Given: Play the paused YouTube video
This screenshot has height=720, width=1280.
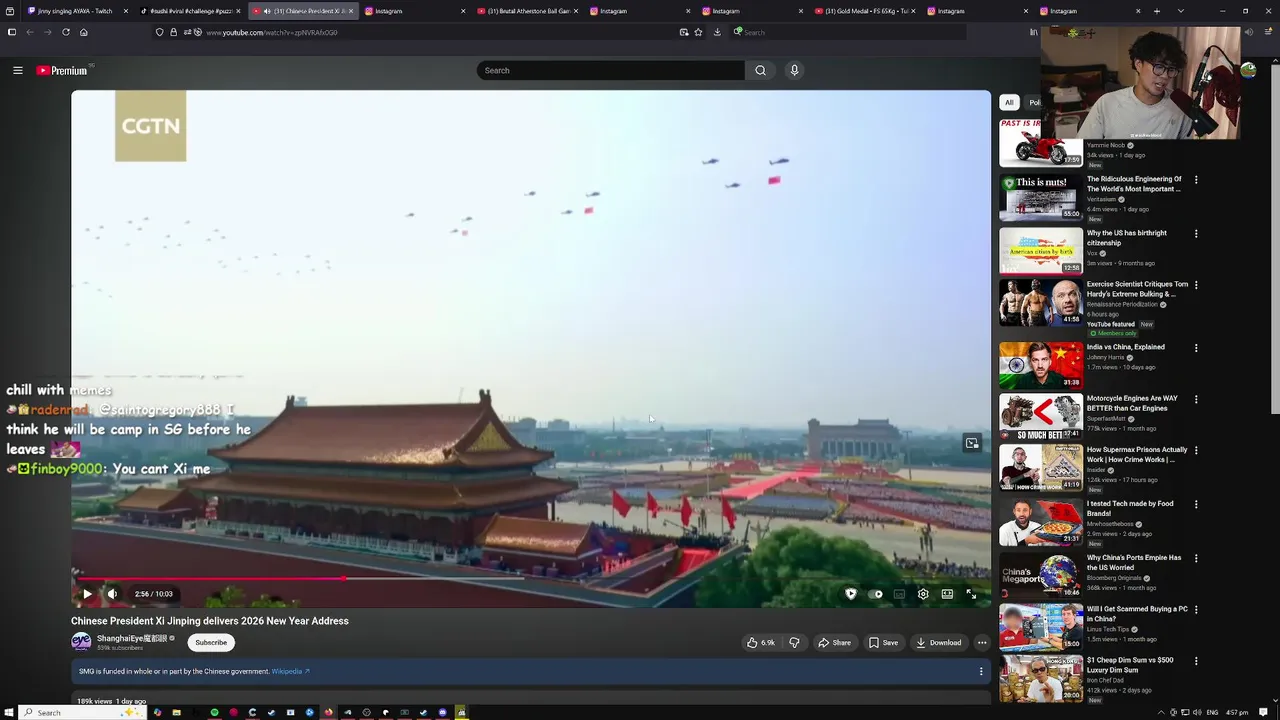Looking at the screenshot, I should click(87, 594).
